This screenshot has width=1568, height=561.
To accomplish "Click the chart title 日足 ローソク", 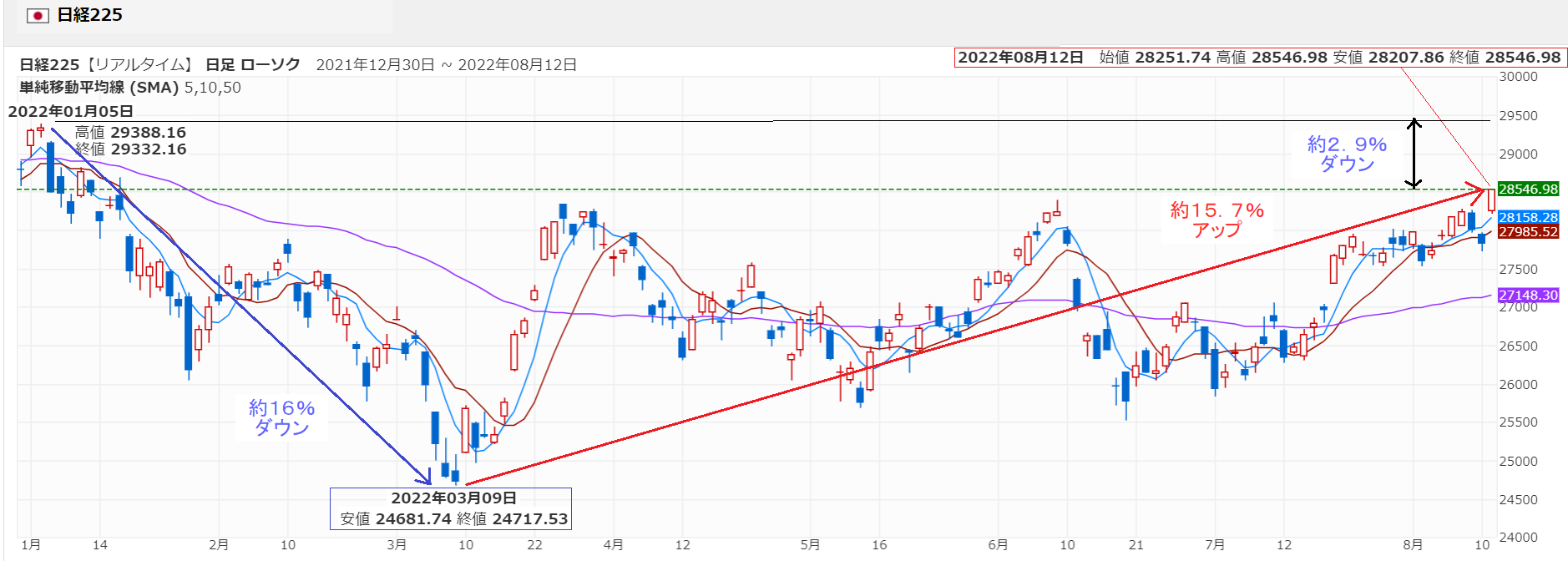I will point(252,64).
